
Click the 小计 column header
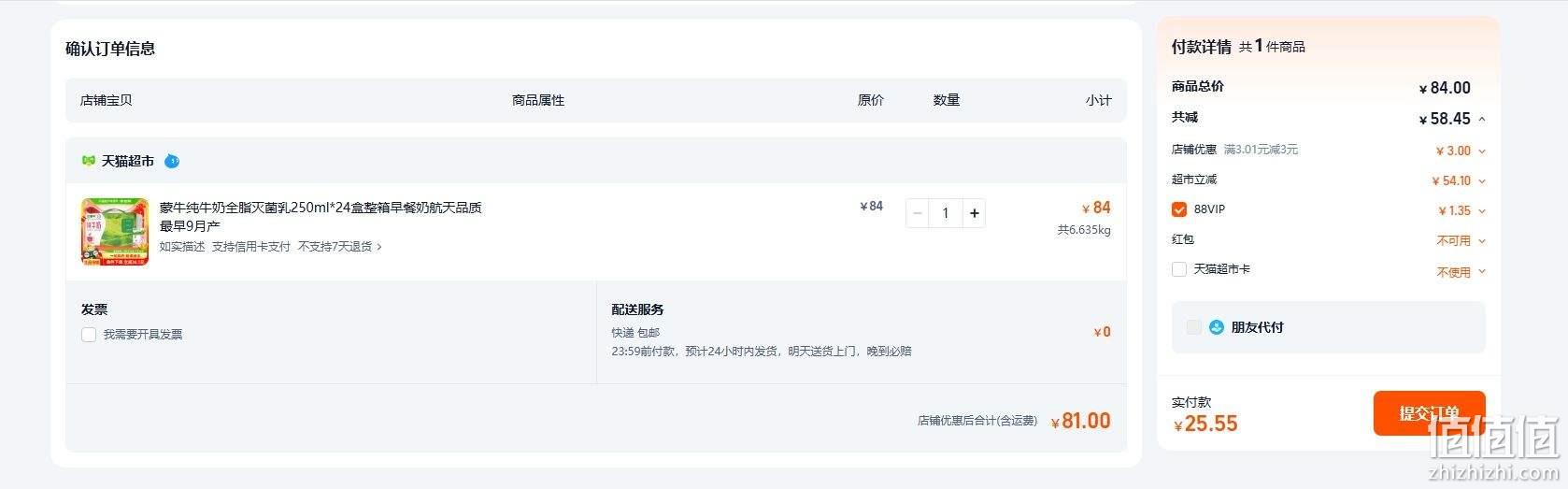coord(1099,100)
